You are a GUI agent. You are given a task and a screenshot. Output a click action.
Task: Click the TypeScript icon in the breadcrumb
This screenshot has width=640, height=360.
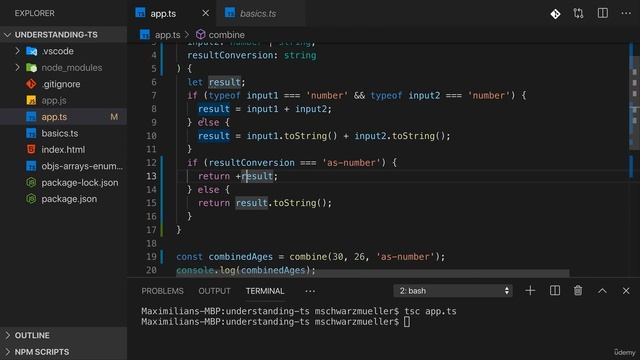point(145,35)
